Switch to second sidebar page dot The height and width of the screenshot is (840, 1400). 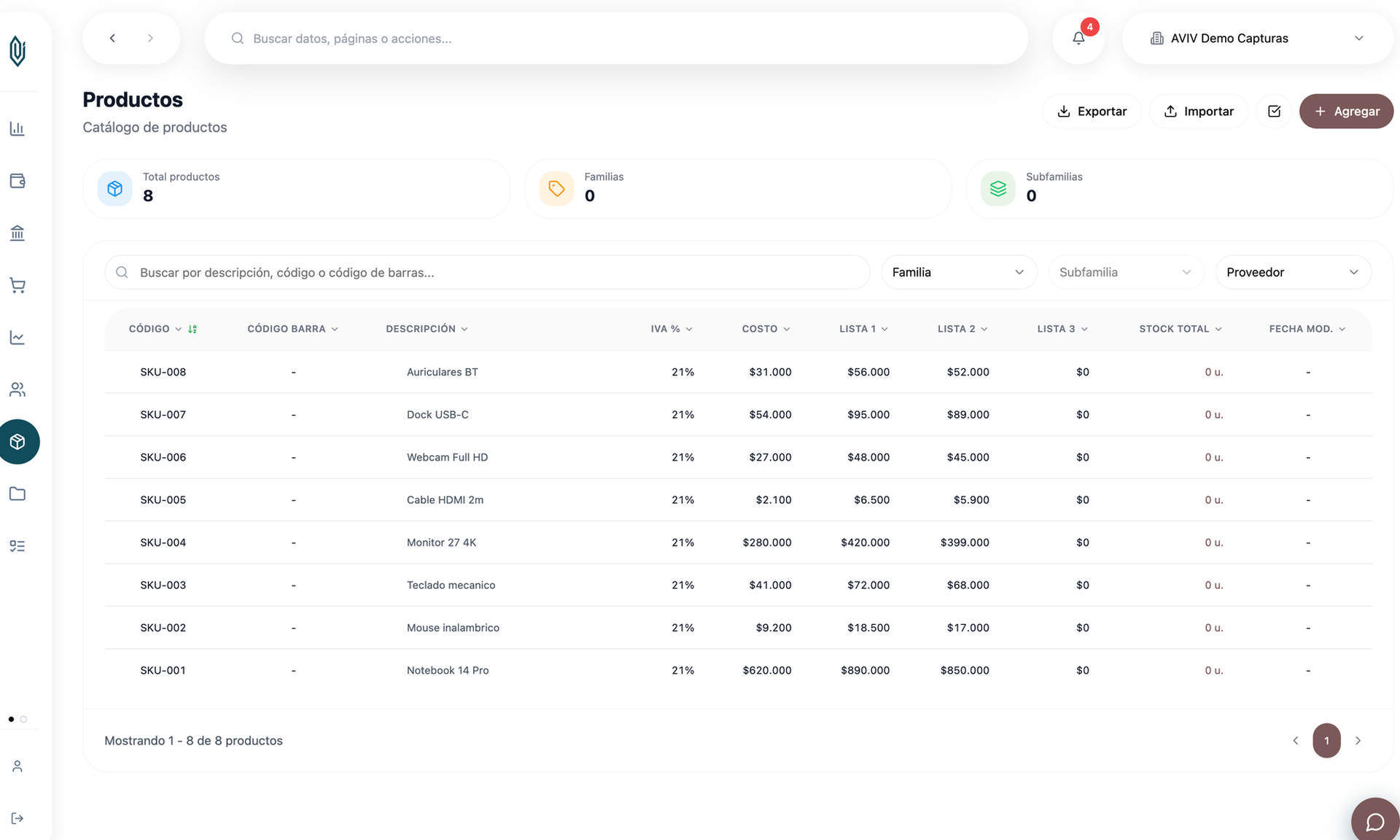[23, 719]
